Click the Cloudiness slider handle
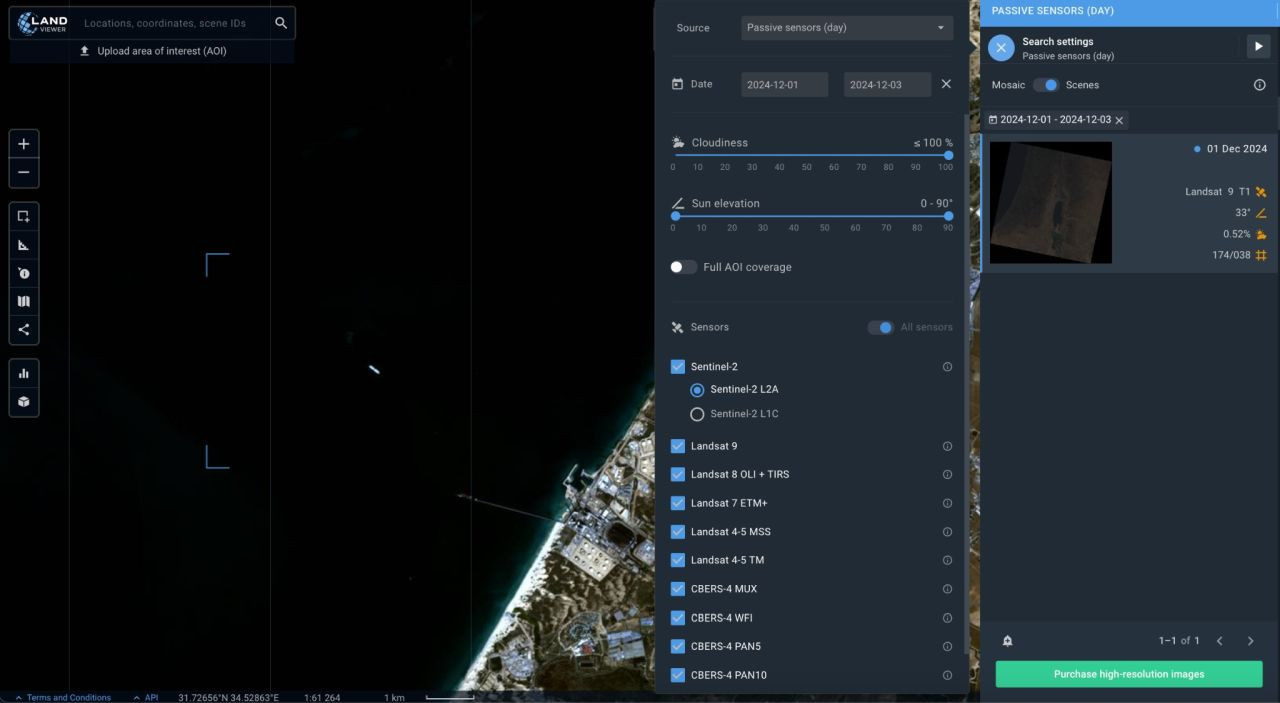 pos(948,155)
